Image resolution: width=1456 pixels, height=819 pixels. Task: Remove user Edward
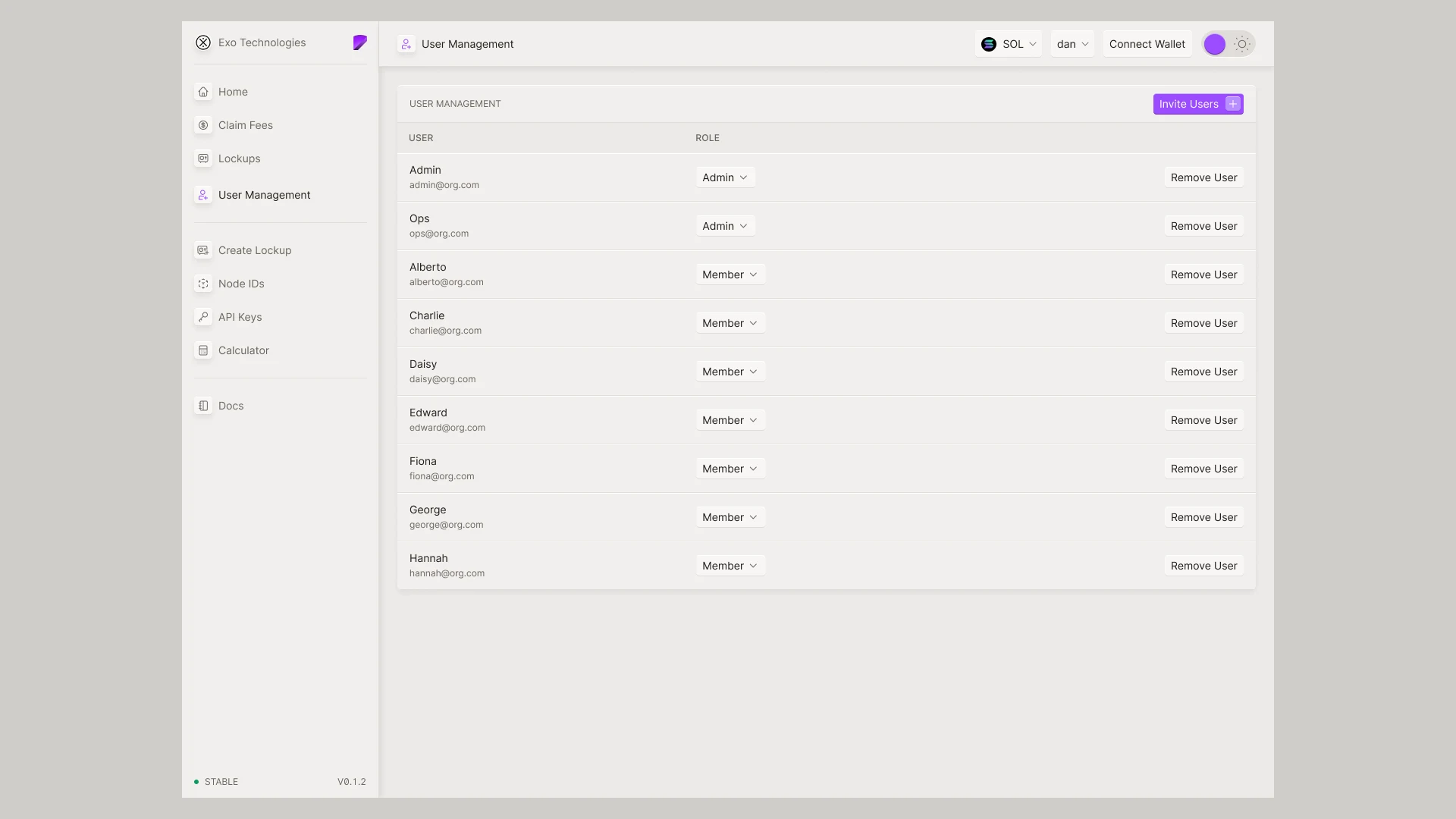coord(1203,420)
